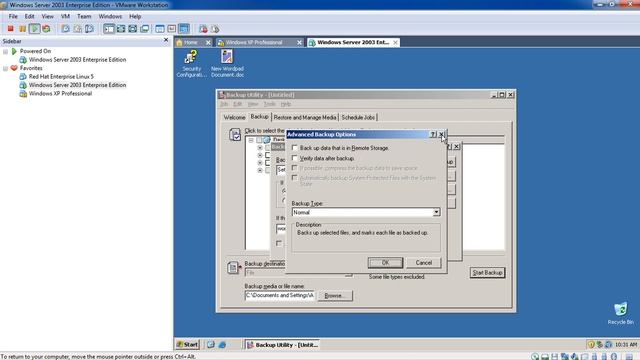Viewport: 640px width, 360px height.
Task: Click the Revert to Snapshot toolbar icon
Action: coord(77,29)
